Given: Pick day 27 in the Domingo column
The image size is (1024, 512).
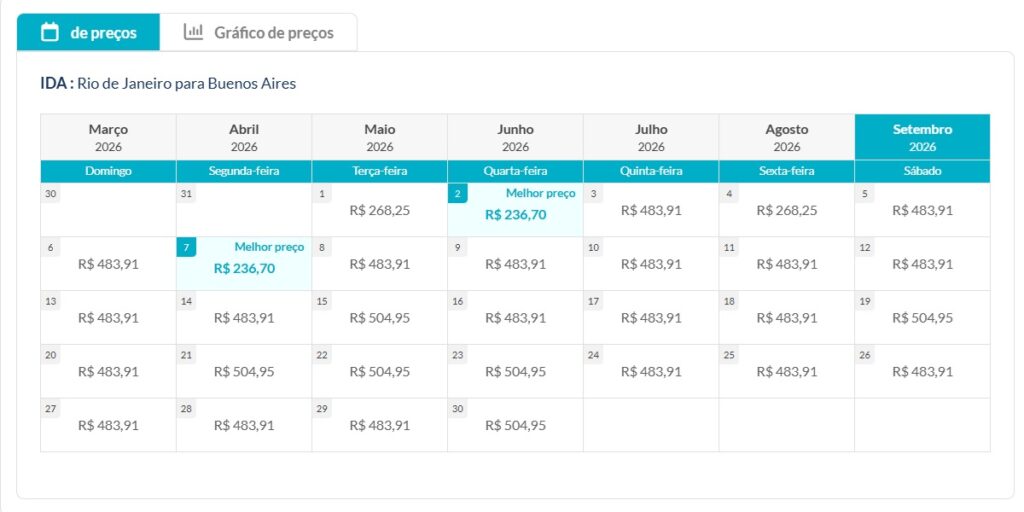Looking at the screenshot, I should click(x=108, y=425).
